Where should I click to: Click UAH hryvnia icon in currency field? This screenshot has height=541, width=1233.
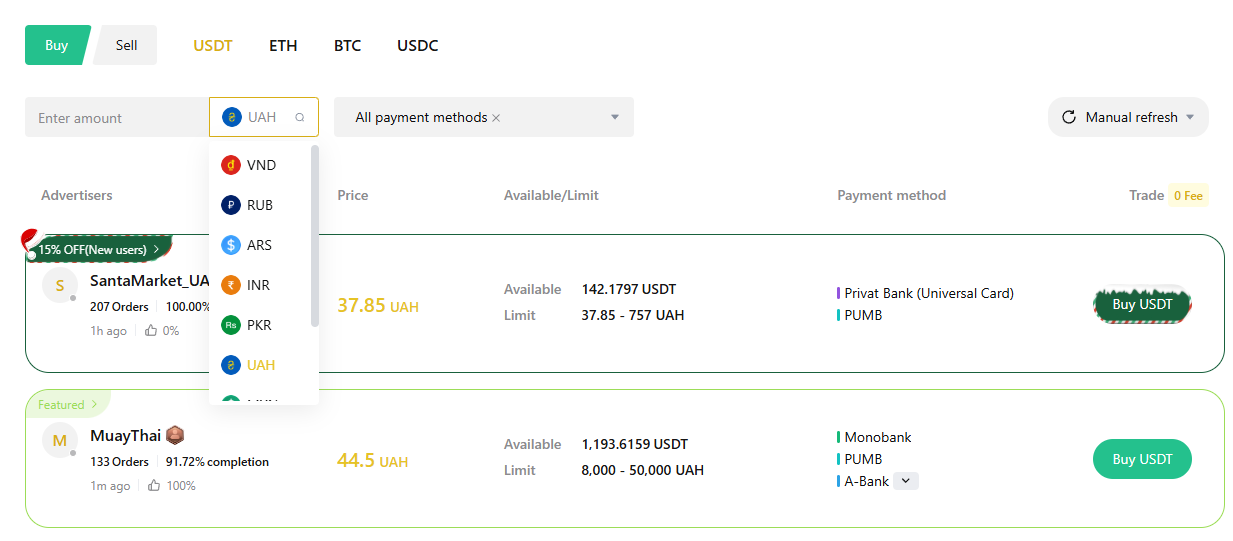232,117
